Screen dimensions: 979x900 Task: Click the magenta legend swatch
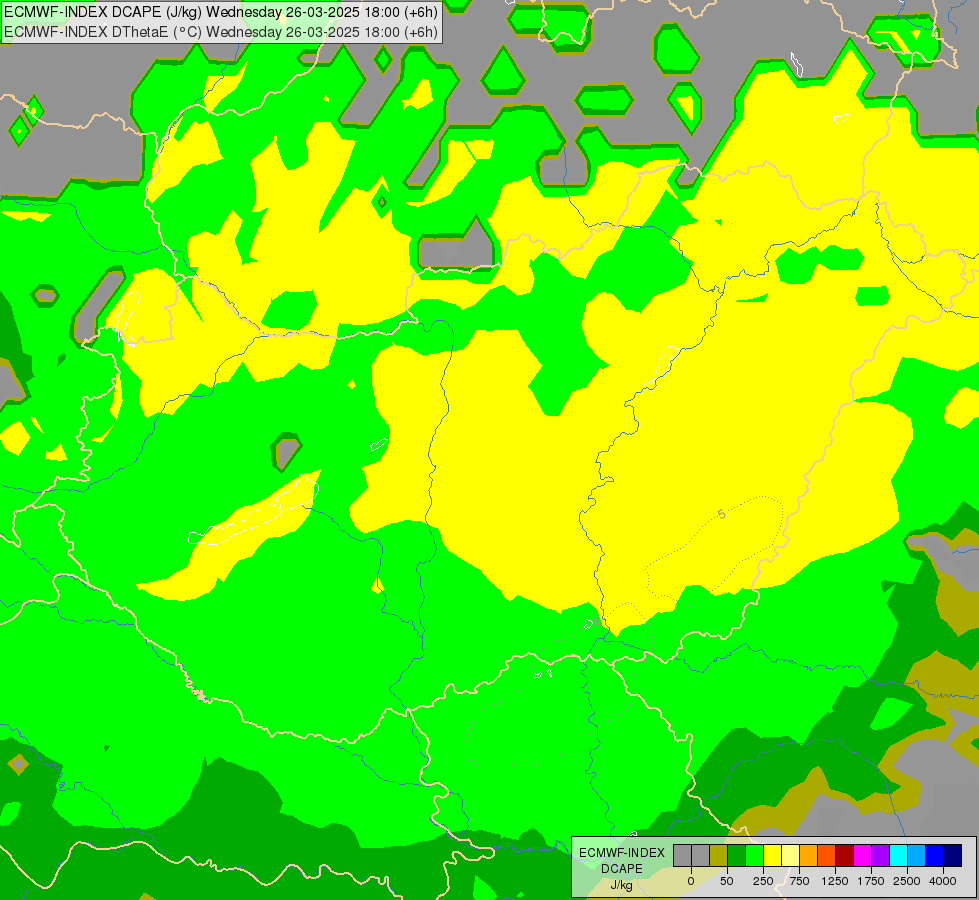point(862,855)
